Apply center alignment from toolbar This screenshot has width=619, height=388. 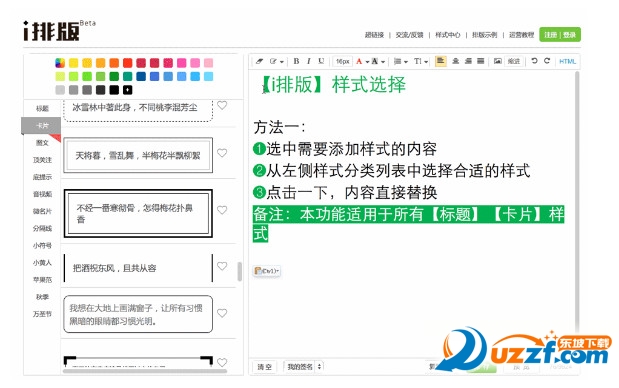click(455, 61)
